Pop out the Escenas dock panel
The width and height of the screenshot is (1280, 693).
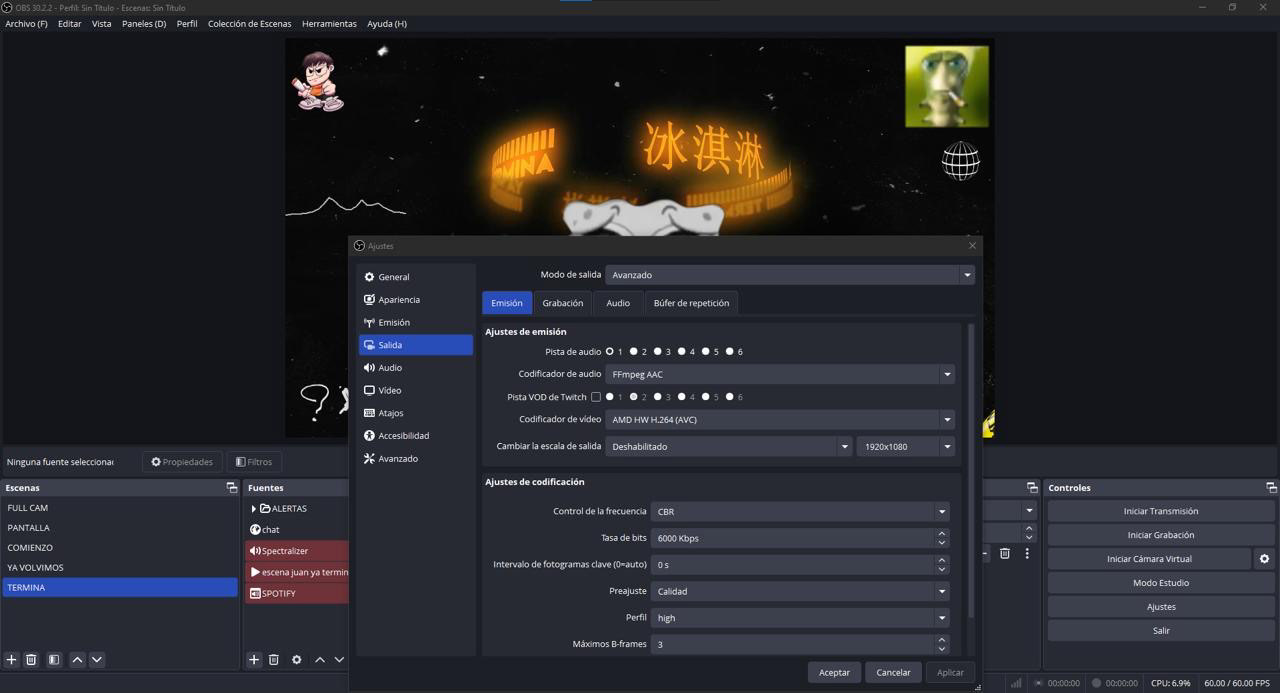tap(232, 488)
